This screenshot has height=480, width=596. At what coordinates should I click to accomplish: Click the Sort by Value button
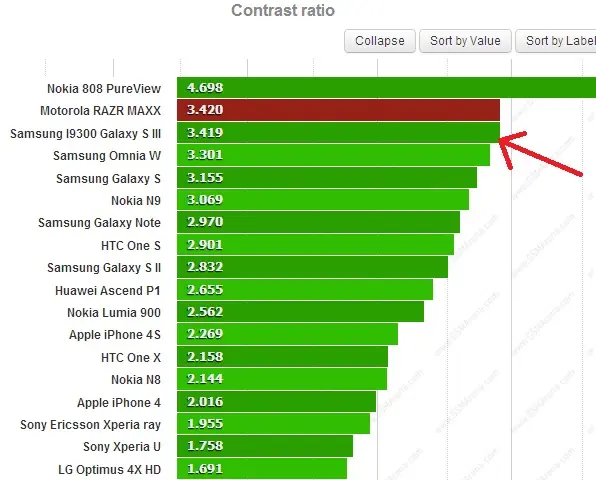point(465,41)
